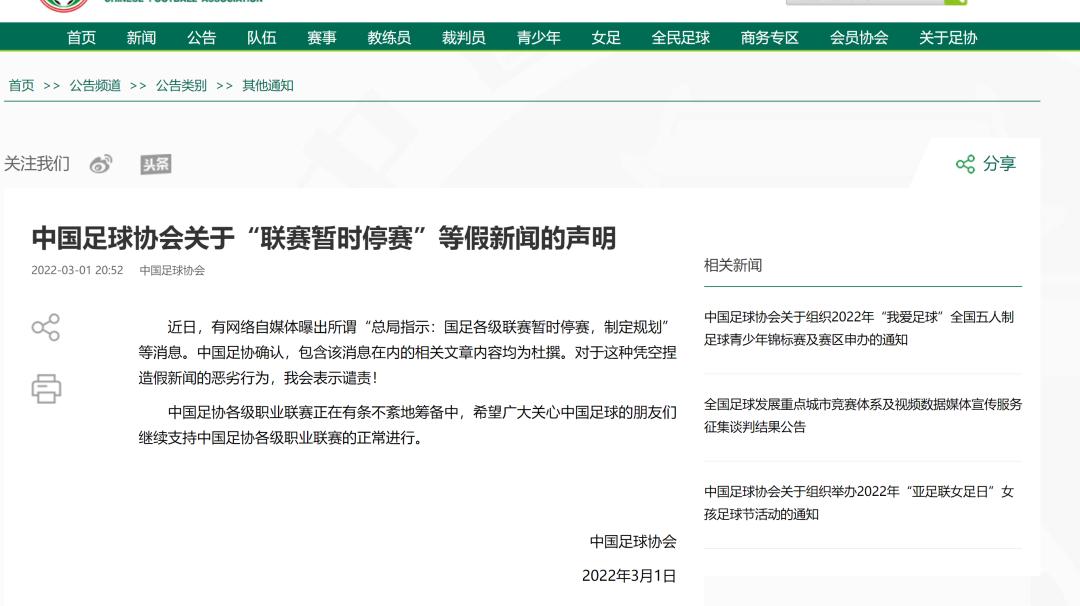This screenshot has height=606, width=1080.
Task: Open the 女足 navigation menu item
Action: pos(606,38)
